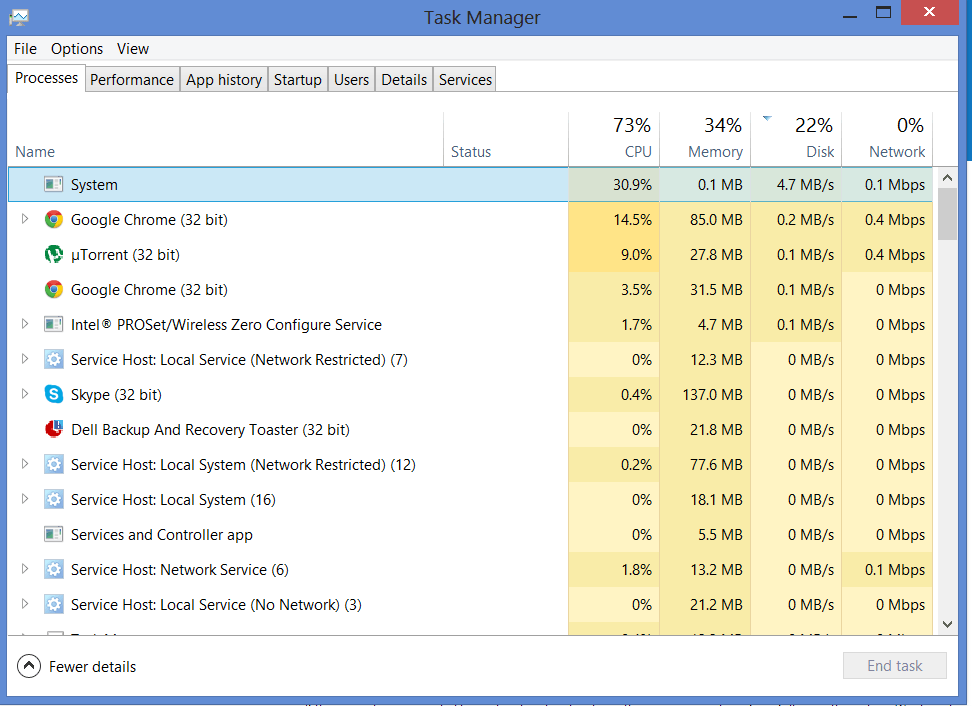The width and height of the screenshot is (972, 706).
Task: Switch to the Services tab
Action: 465,79
